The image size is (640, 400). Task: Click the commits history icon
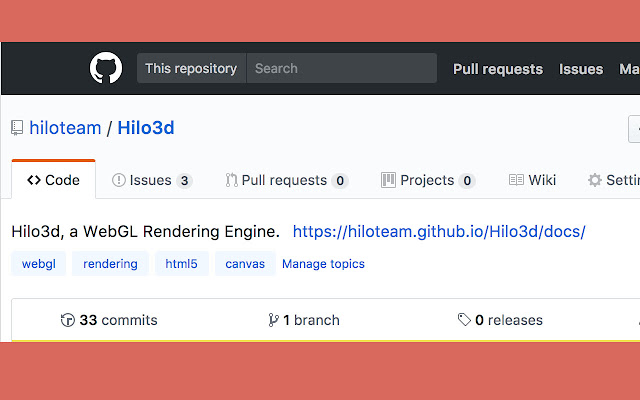[68, 320]
